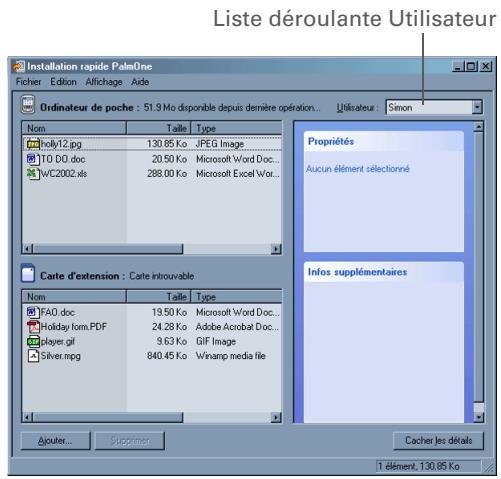501x479 pixels.
Task: Sort handheld list by Type column
Action: tap(236, 128)
